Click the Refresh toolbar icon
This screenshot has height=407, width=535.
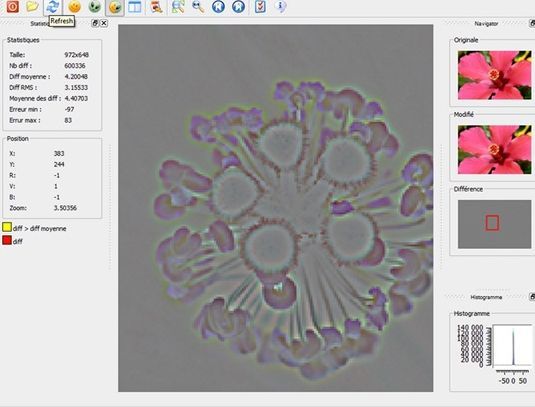click(x=53, y=6)
